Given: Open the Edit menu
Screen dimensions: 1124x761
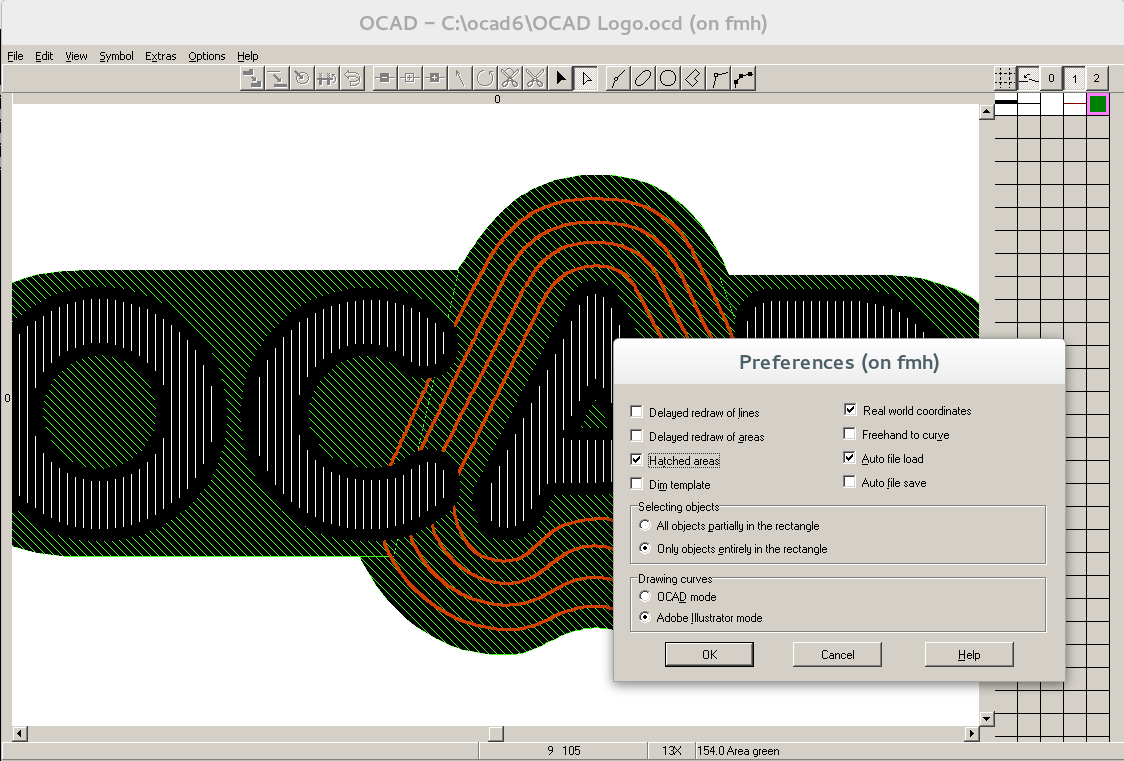Looking at the screenshot, I should (44, 56).
